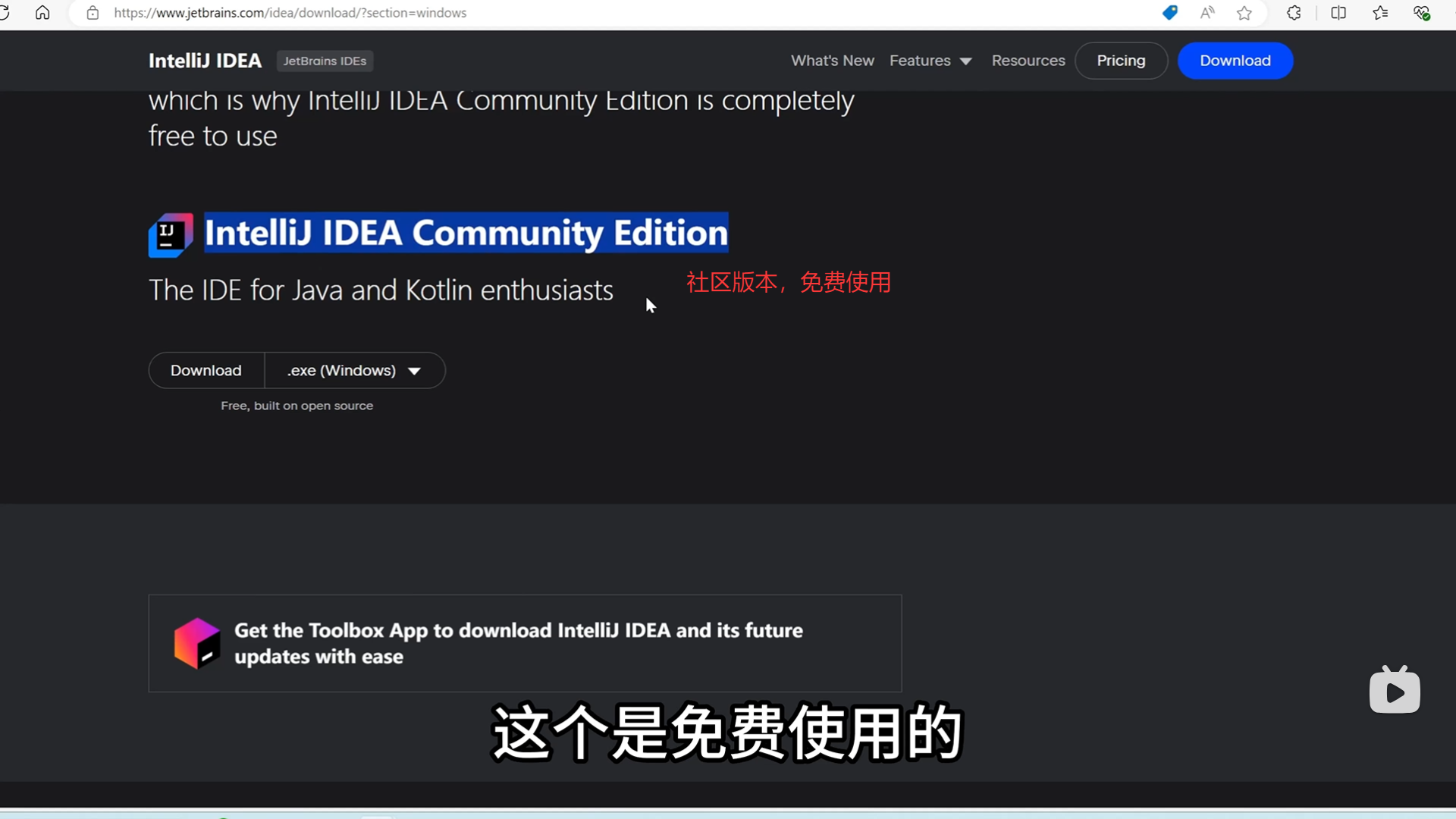Image resolution: width=1456 pixels, height=819 pixels.
Task: Open What's New menu item
Action: click(832, 61)
